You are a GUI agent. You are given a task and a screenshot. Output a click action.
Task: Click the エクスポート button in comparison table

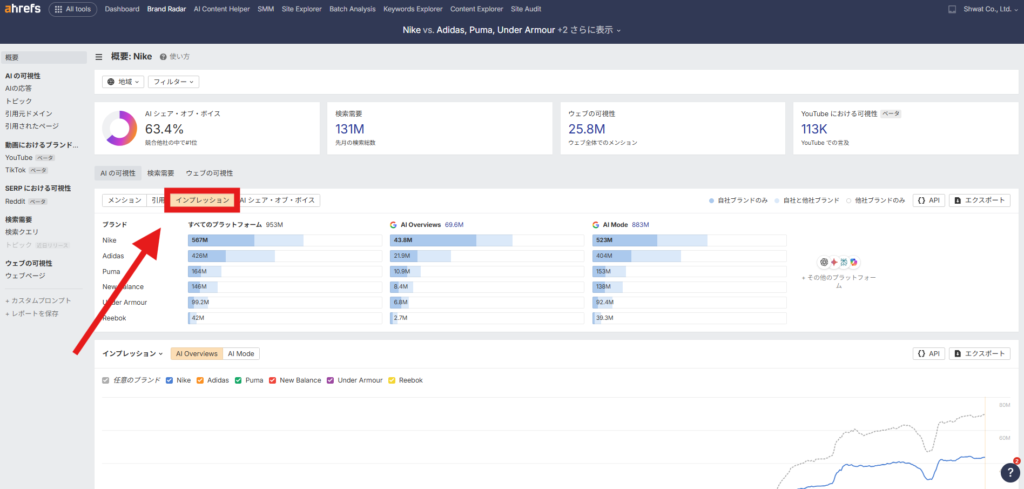click(980, 201)
